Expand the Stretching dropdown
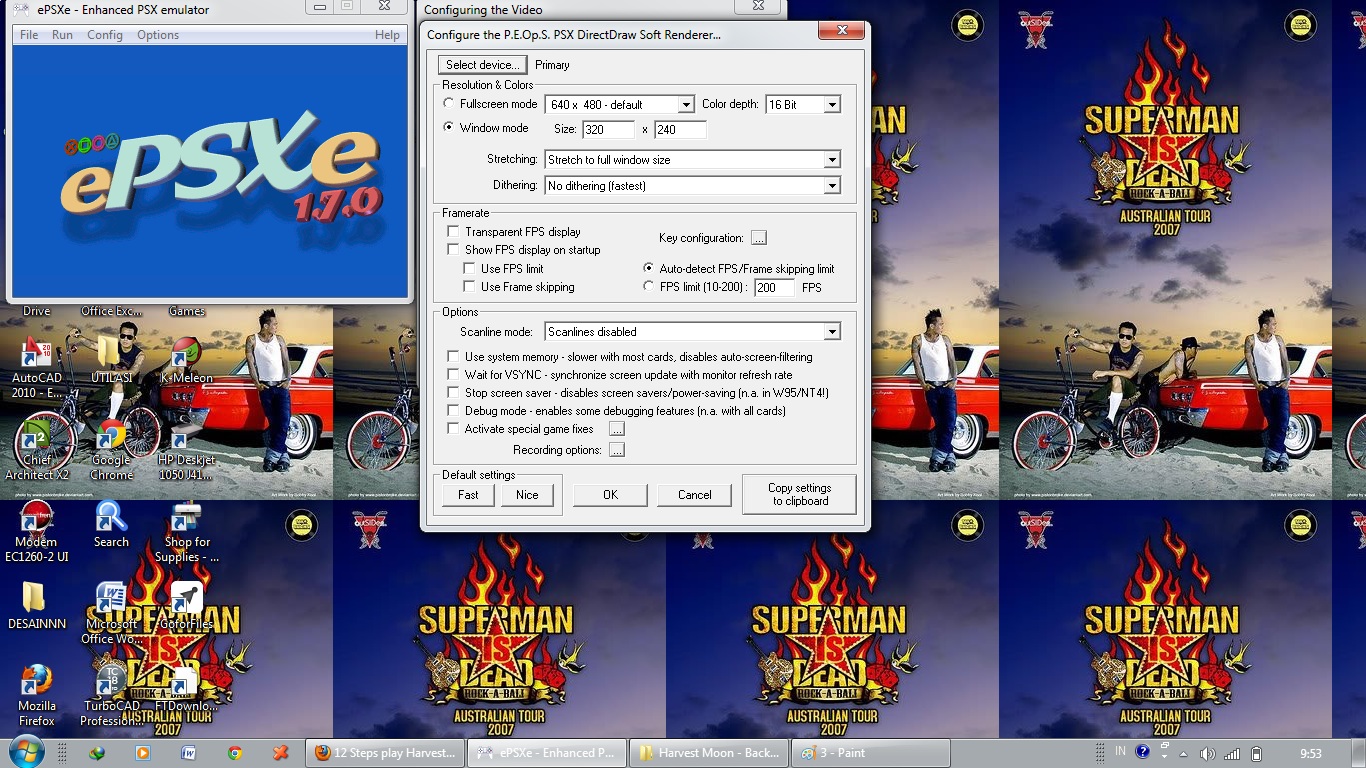This screenshot has height=768, width=1366. pos(831,159)
